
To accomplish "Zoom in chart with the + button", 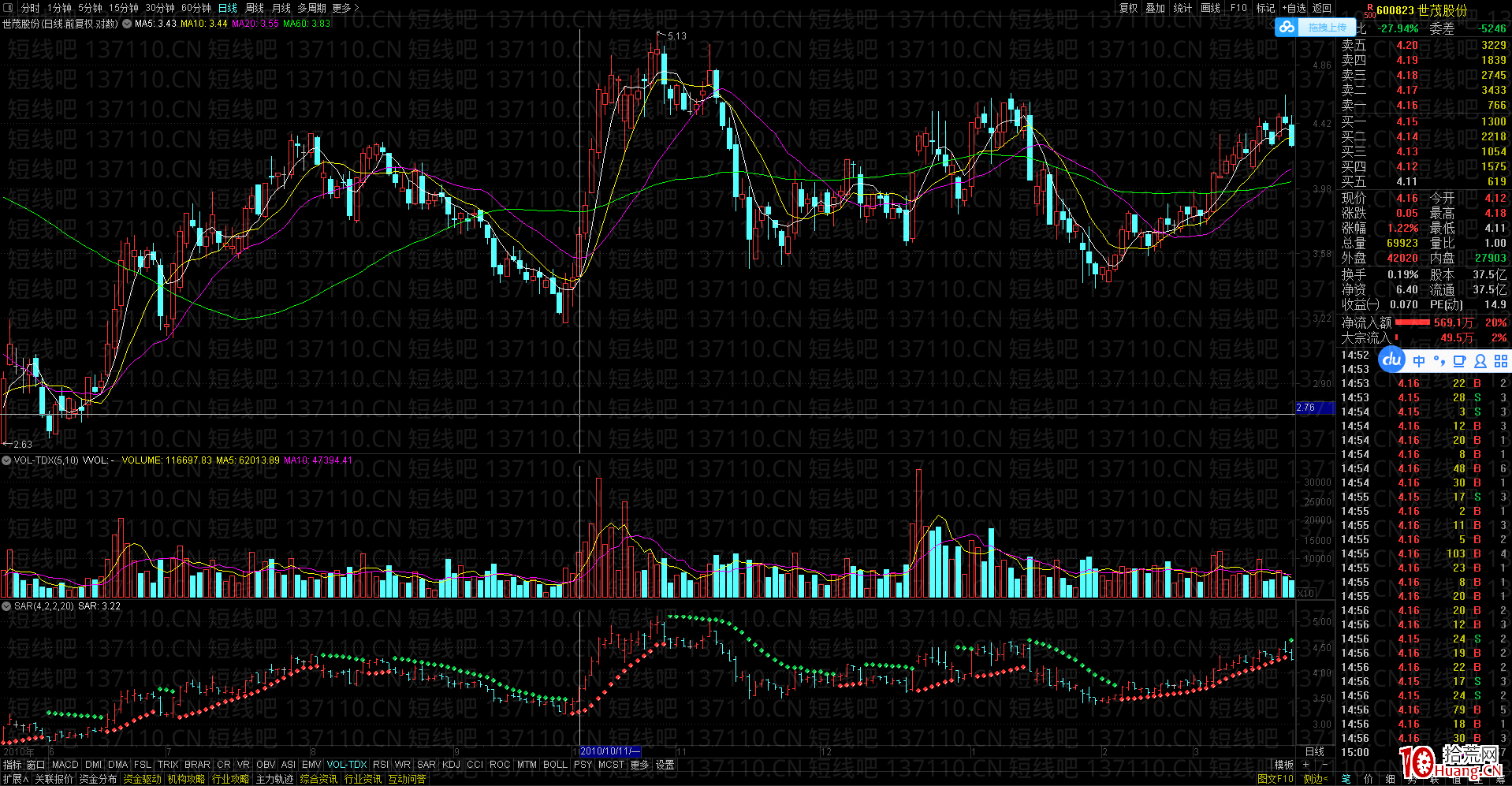I will tap(1306, 765).
